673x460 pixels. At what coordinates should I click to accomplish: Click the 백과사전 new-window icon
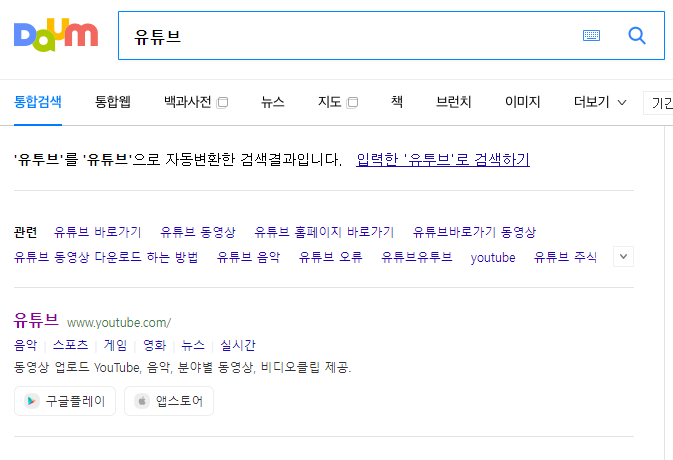222,103
